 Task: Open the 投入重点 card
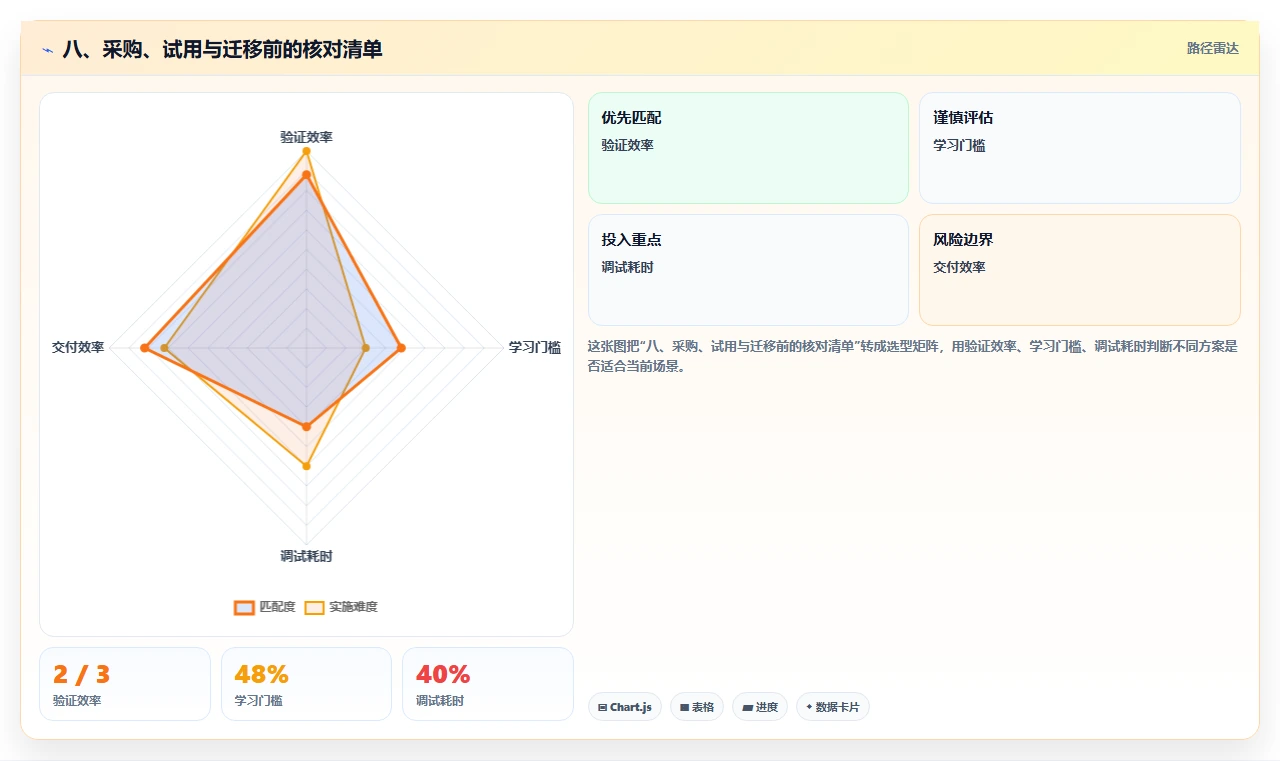(x=748, y=270)
